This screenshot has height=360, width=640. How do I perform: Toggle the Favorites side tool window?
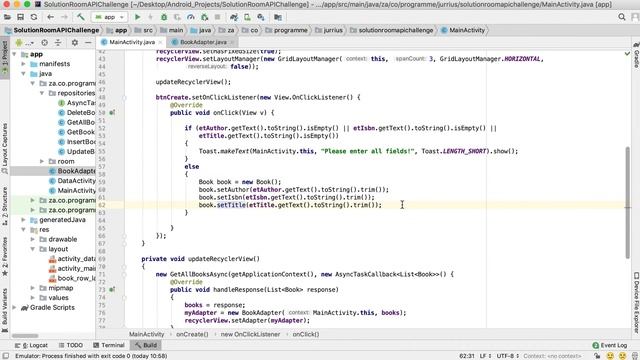coord(4,256)
